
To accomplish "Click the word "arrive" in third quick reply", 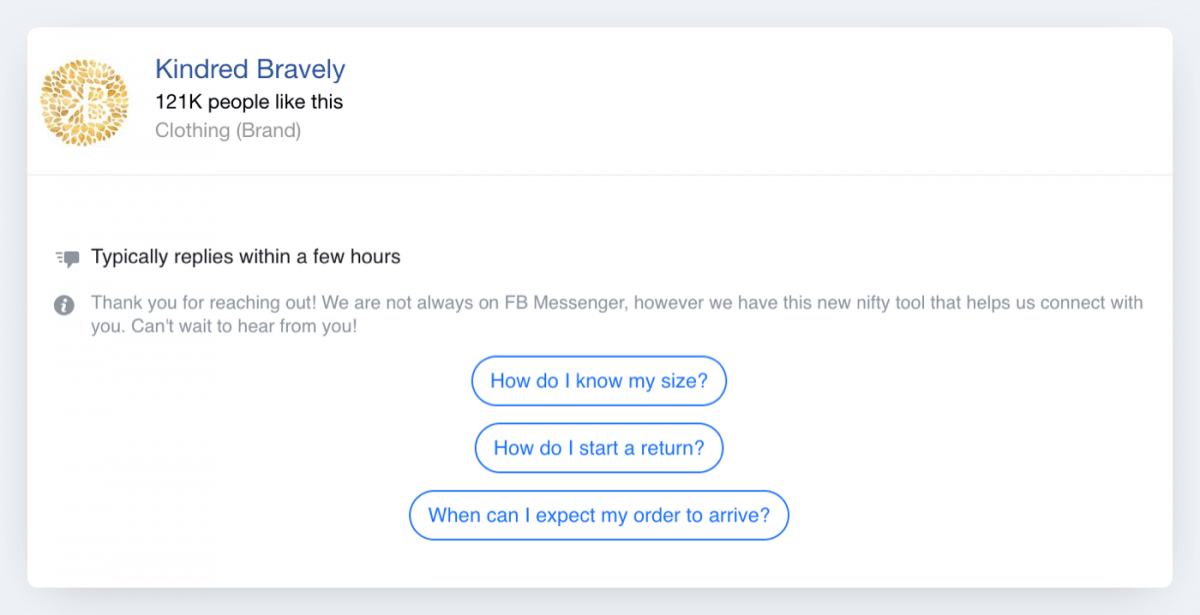I will tap(736, 515).
